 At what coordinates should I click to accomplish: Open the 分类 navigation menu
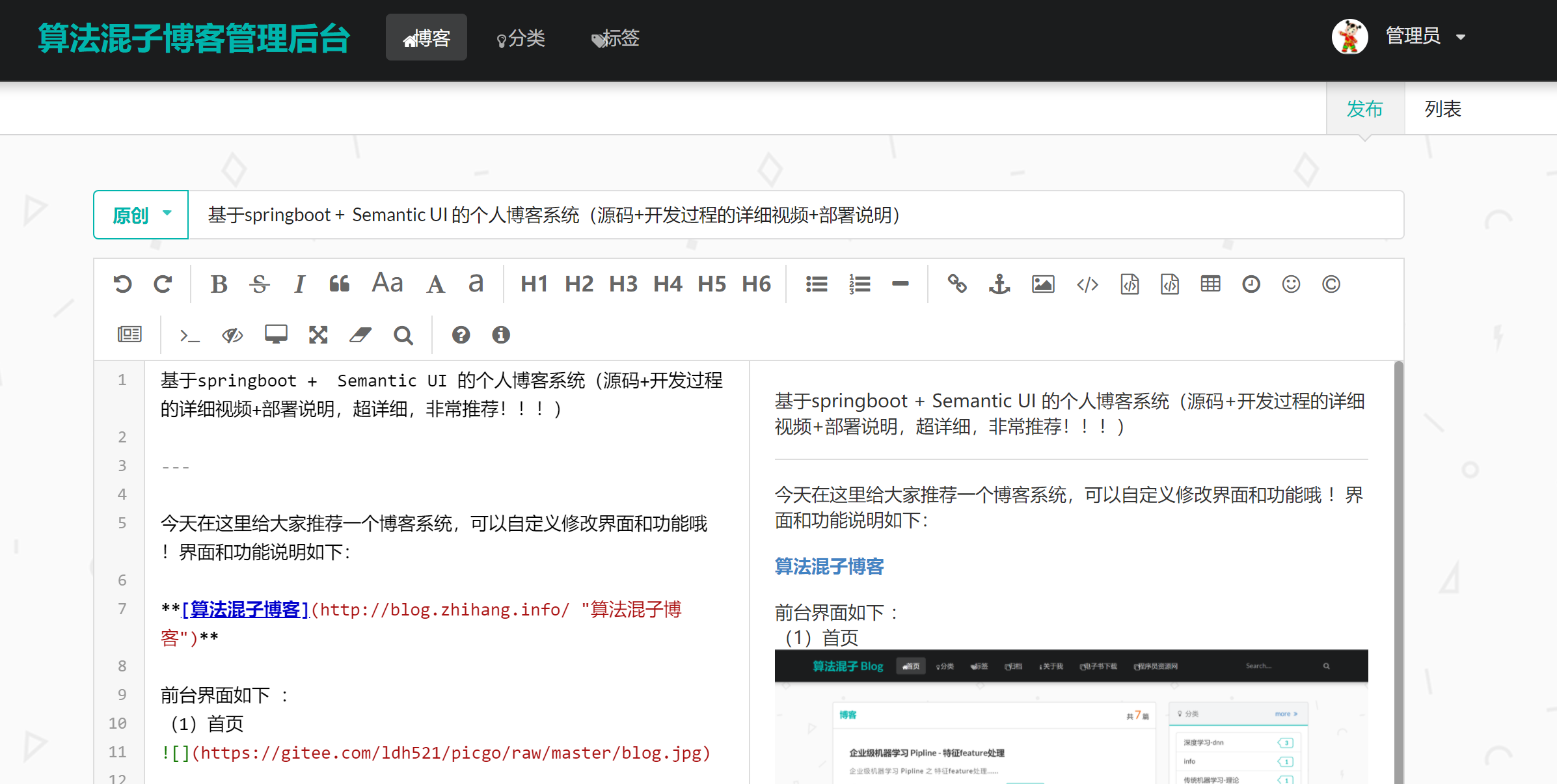520,38
